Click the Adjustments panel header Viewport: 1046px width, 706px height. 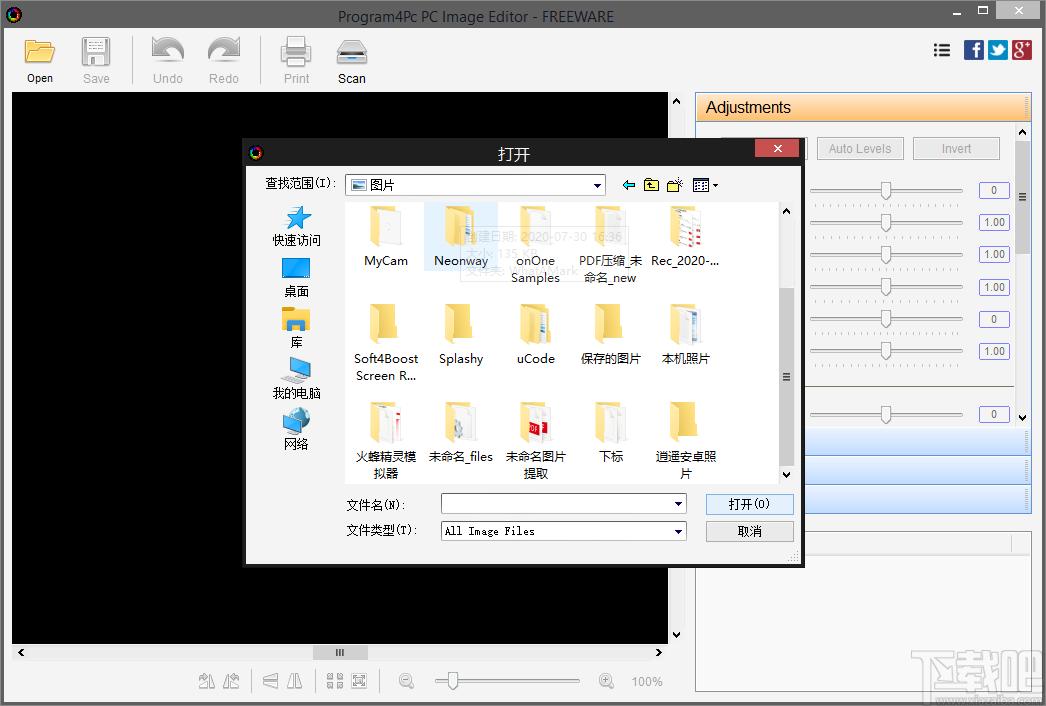coord(863,107)
